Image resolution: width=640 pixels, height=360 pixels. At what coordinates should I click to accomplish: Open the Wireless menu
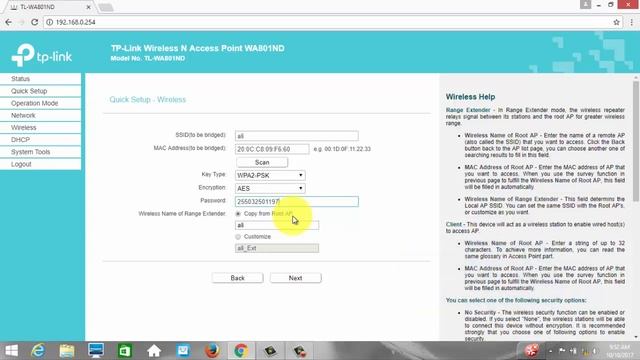pos(40,128)
